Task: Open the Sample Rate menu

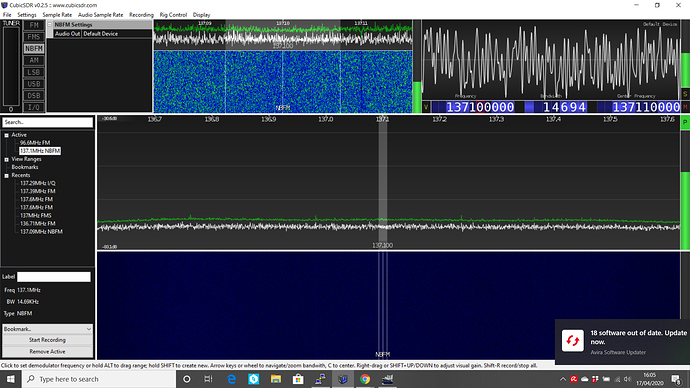Action: (57, 15)
